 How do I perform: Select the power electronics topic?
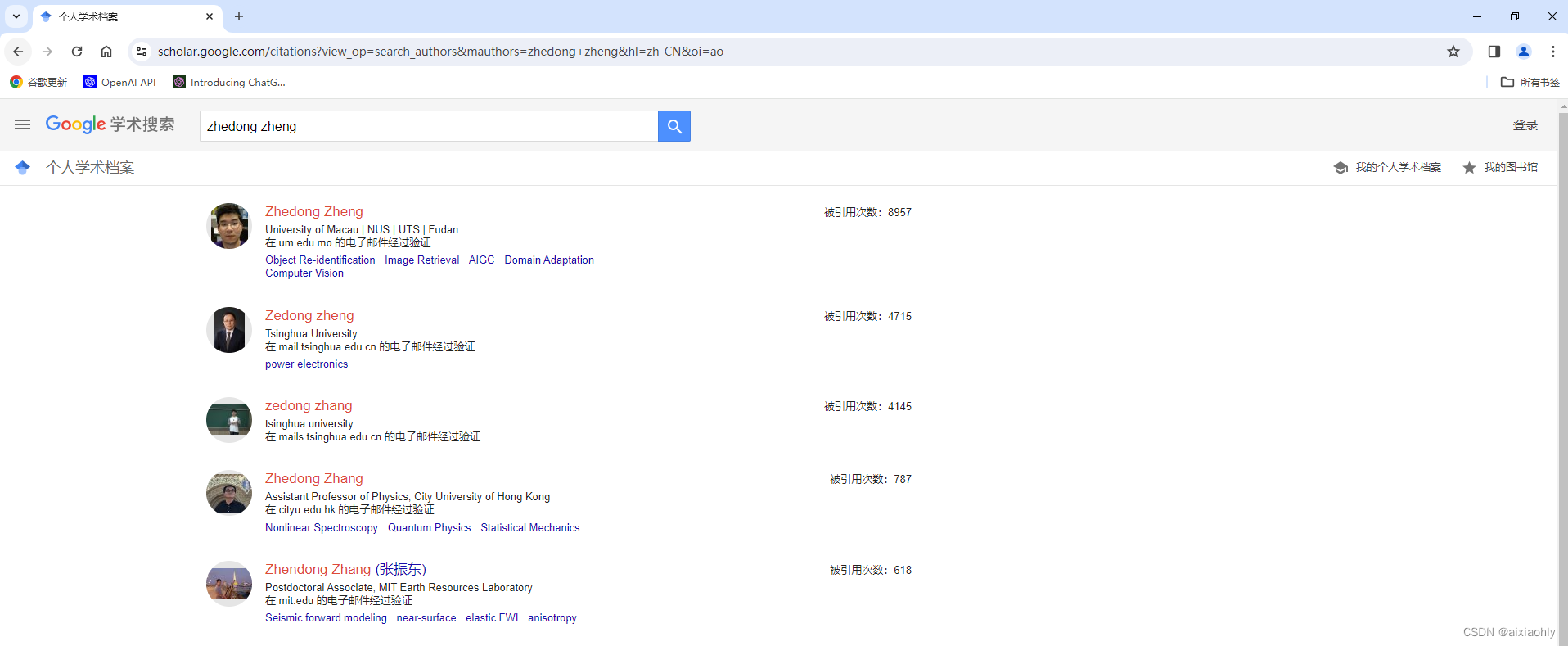click(x=306, y=364)
